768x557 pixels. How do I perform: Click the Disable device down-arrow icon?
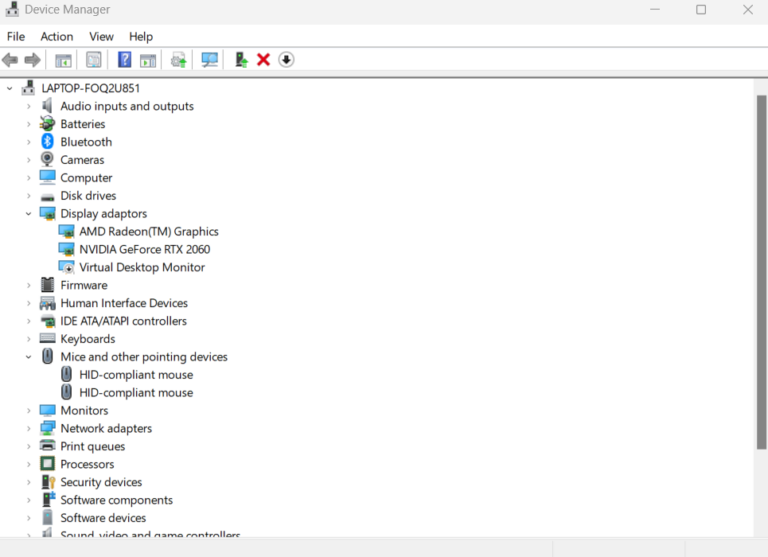(286, 60)
